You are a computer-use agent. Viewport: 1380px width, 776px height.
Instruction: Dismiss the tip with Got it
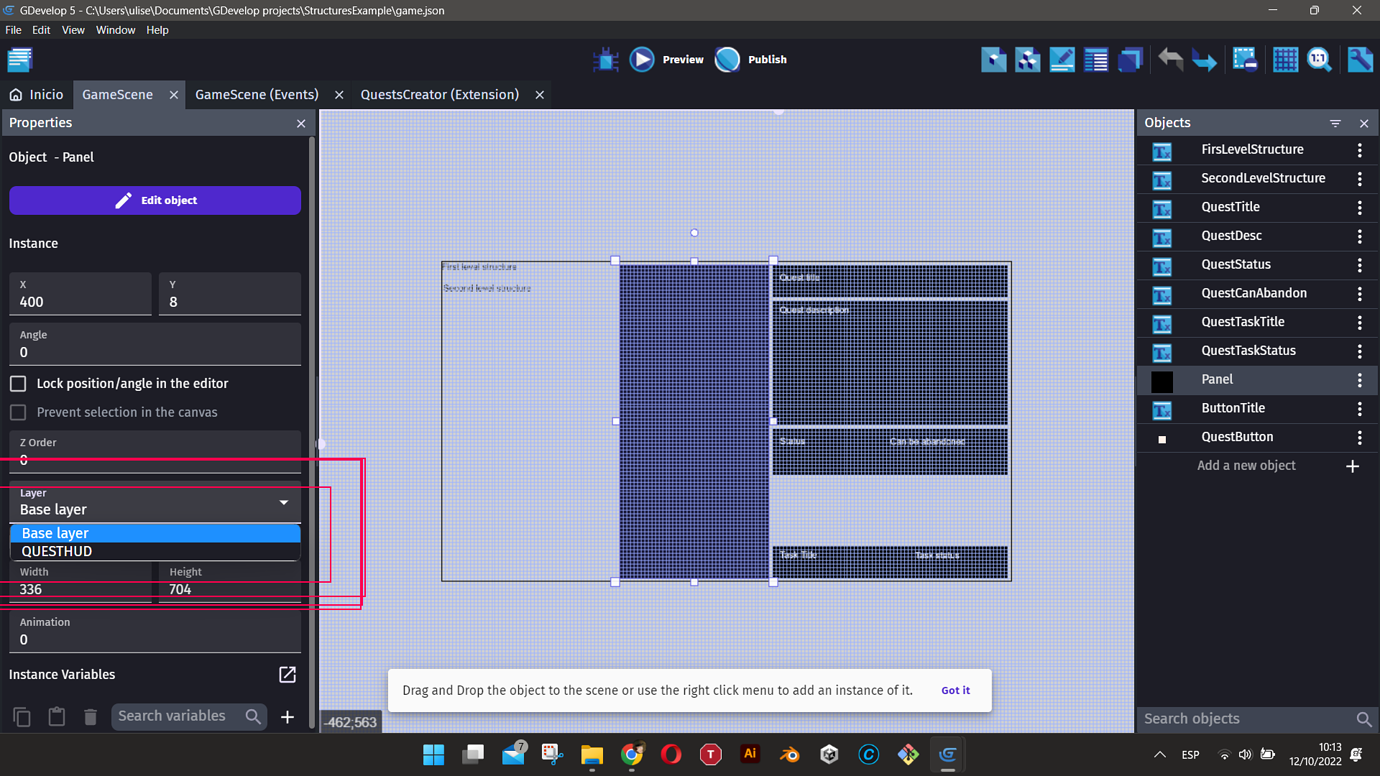coord(955,690)
